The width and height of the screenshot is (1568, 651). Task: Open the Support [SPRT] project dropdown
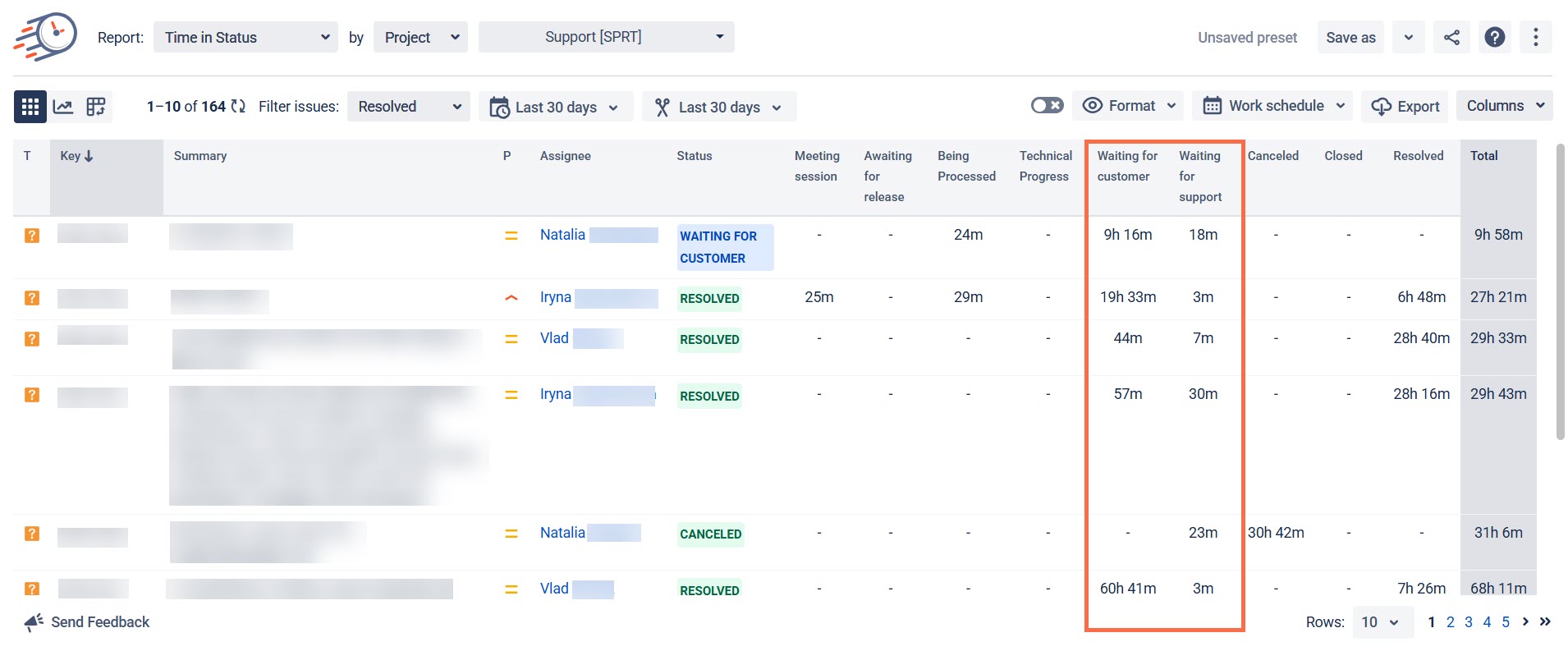point(606,37)
